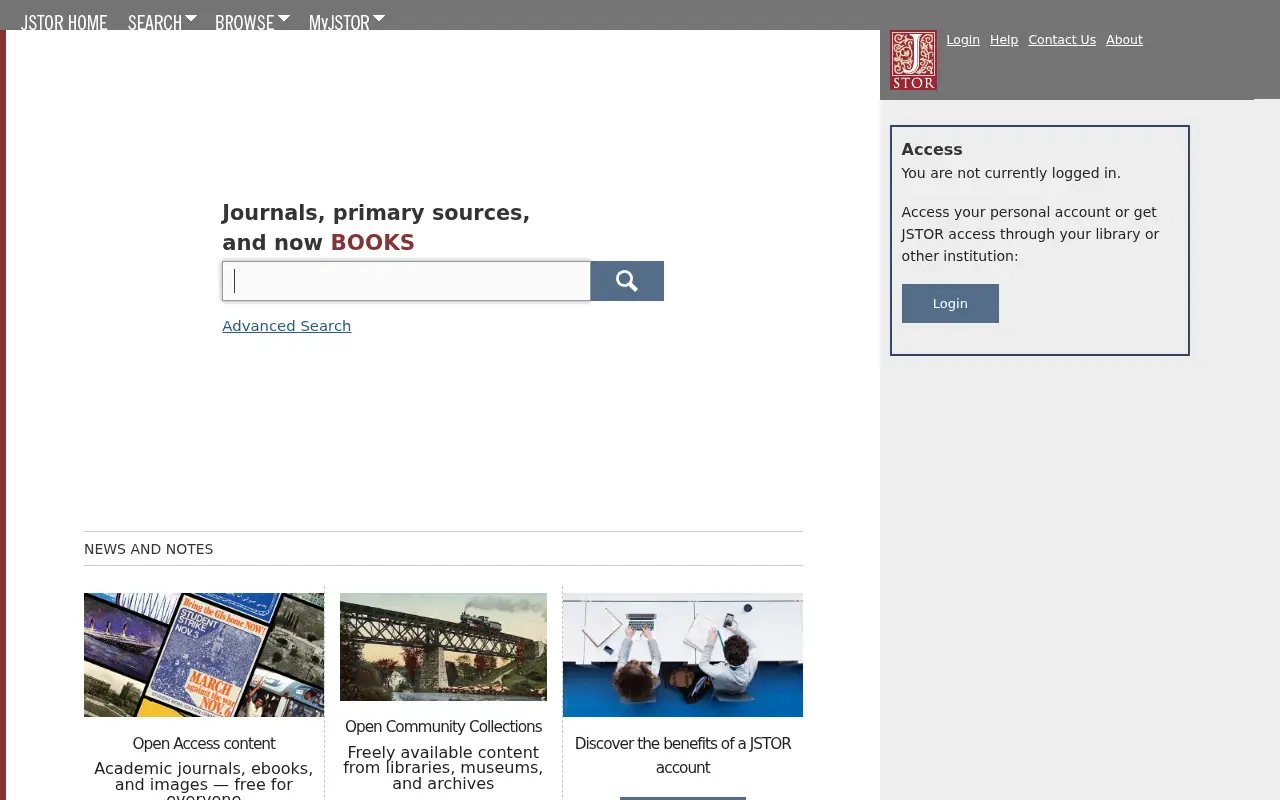Click the JSTOR logo icon

click(913, 60)
